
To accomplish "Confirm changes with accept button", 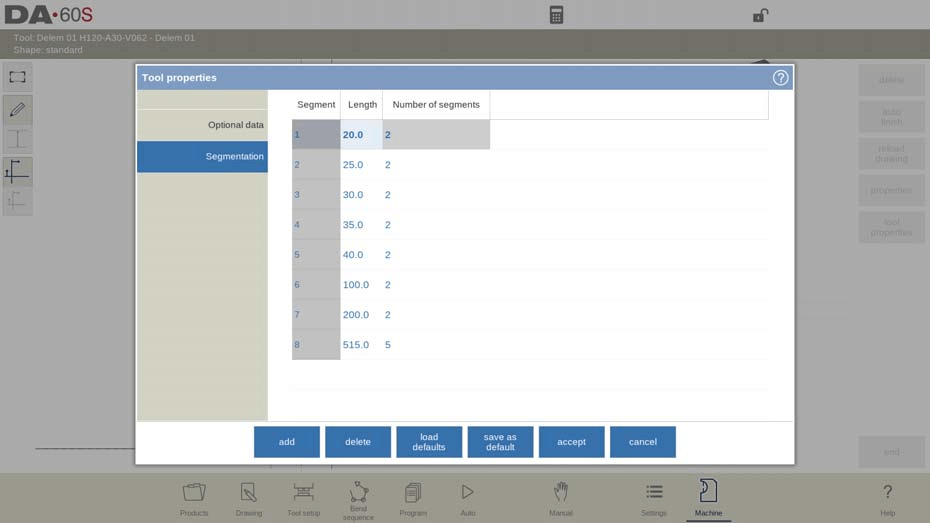I will [571, 442].
